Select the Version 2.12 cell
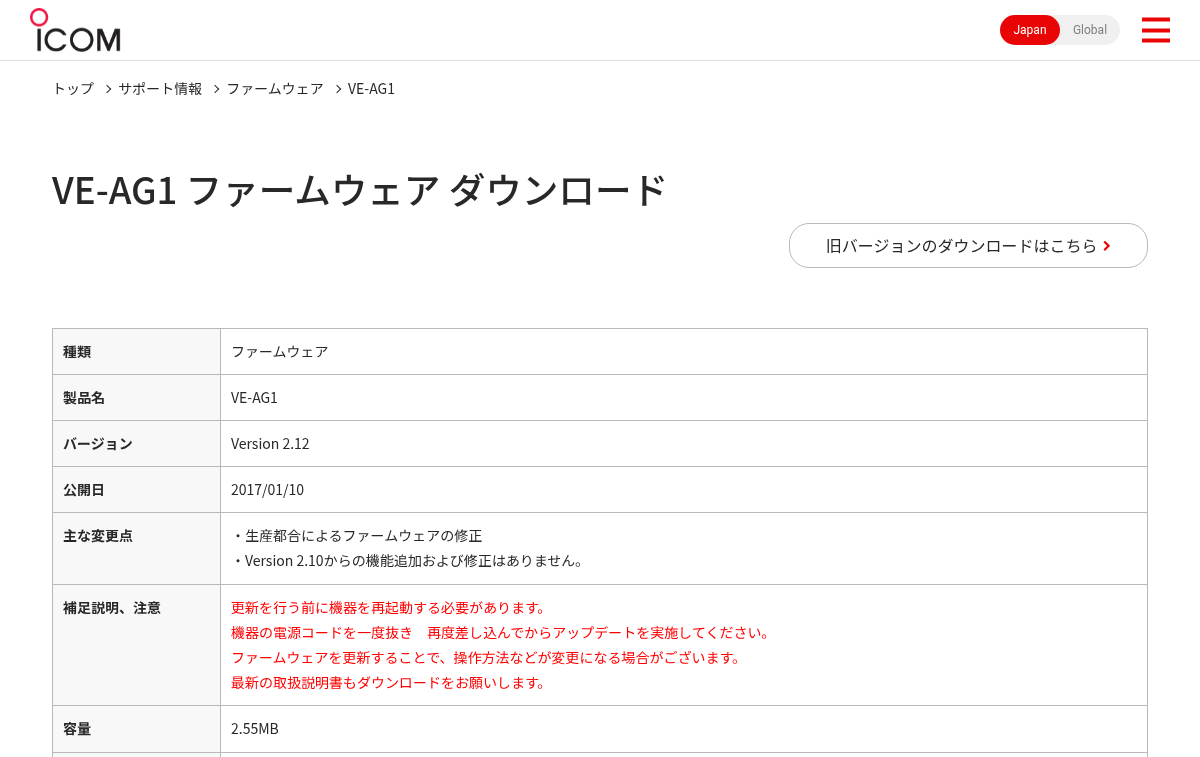1200x757 pixels. click(684, 444)
